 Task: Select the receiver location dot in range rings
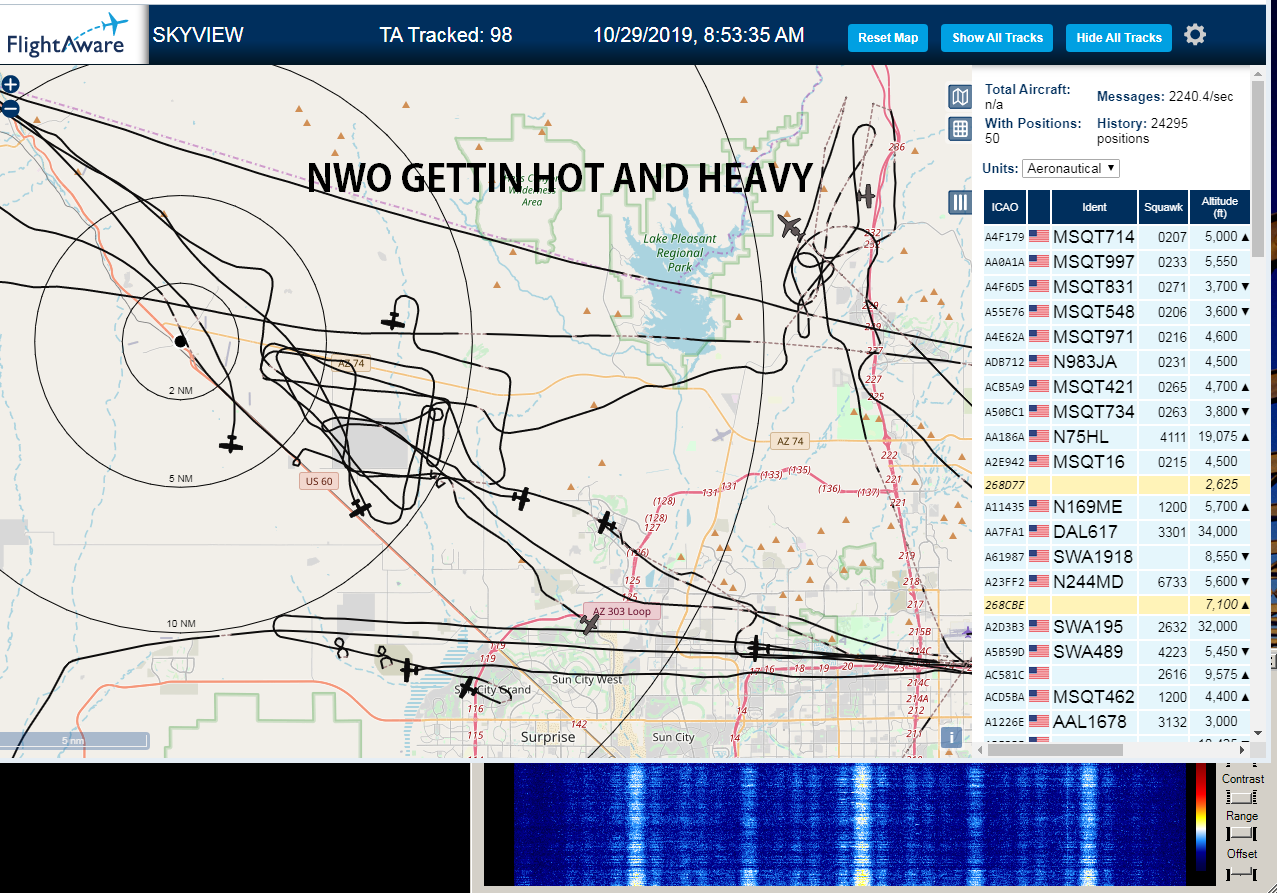180,341
